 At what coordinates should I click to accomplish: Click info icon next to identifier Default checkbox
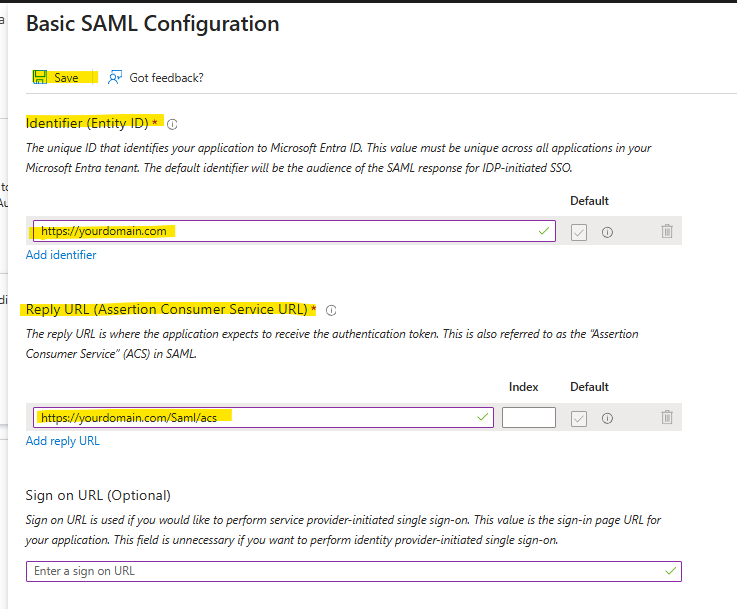(607, 232)
